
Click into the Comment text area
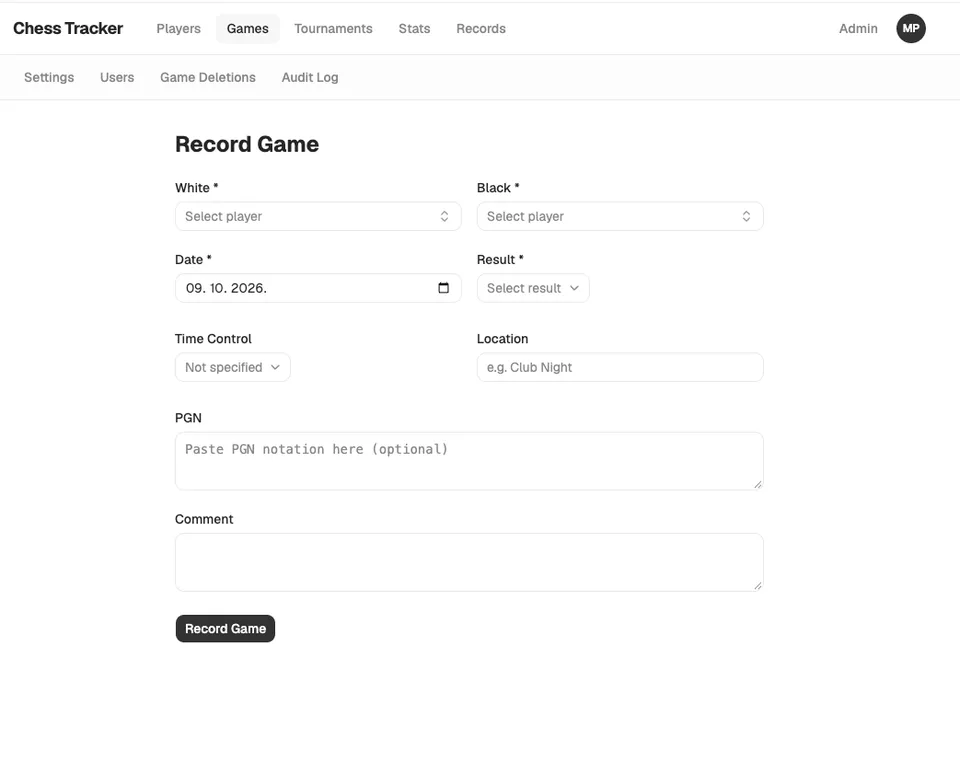(x=469, y=562)
